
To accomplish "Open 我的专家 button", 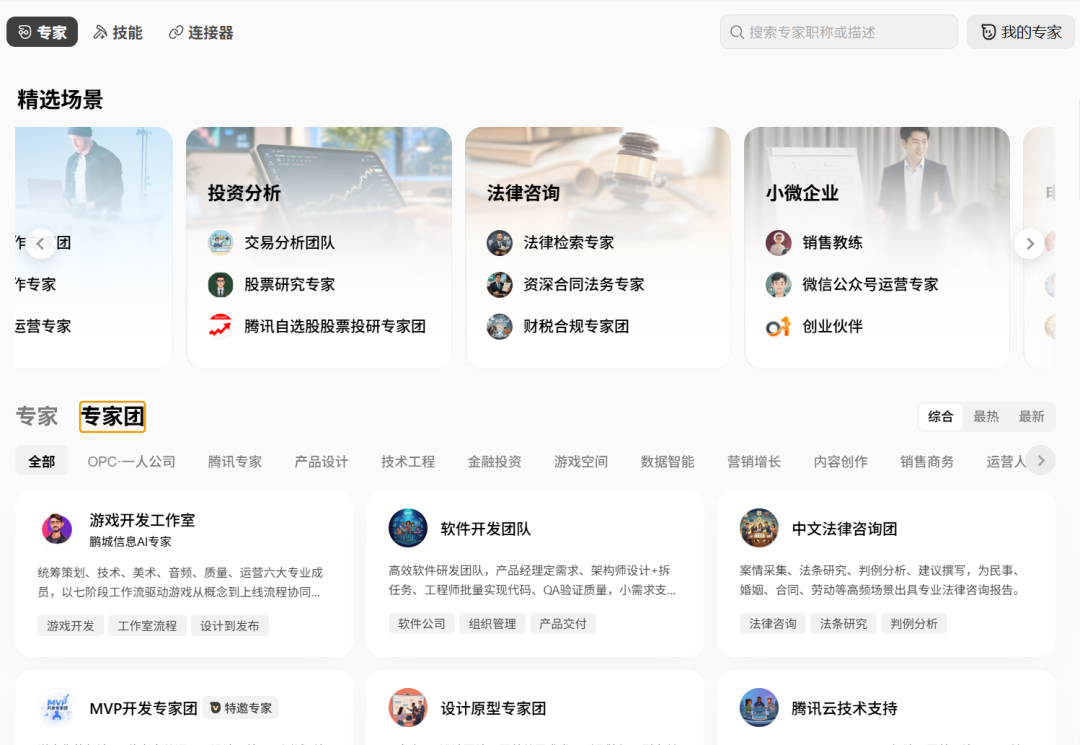I will 1021,32.
